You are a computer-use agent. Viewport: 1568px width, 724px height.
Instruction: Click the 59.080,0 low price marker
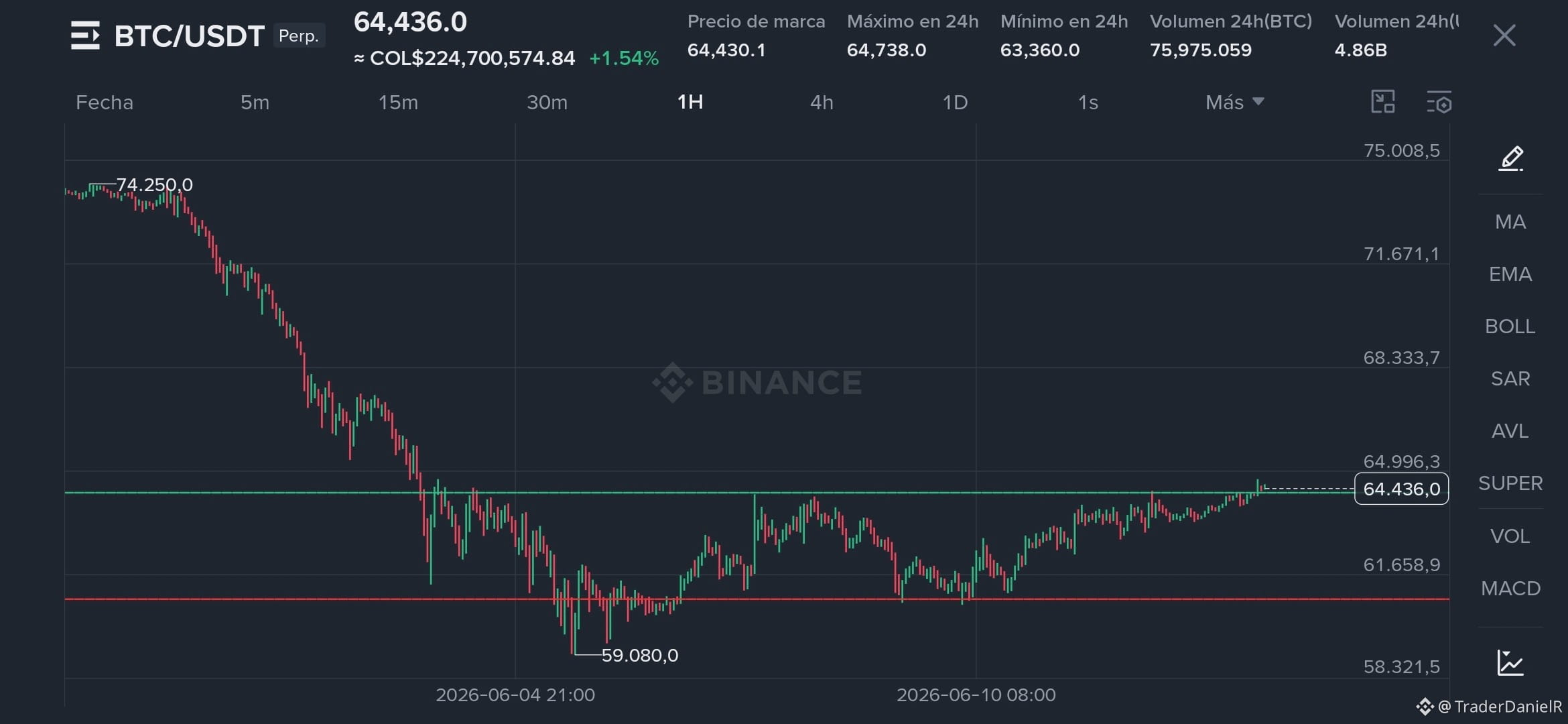click(x=640, y=655)
